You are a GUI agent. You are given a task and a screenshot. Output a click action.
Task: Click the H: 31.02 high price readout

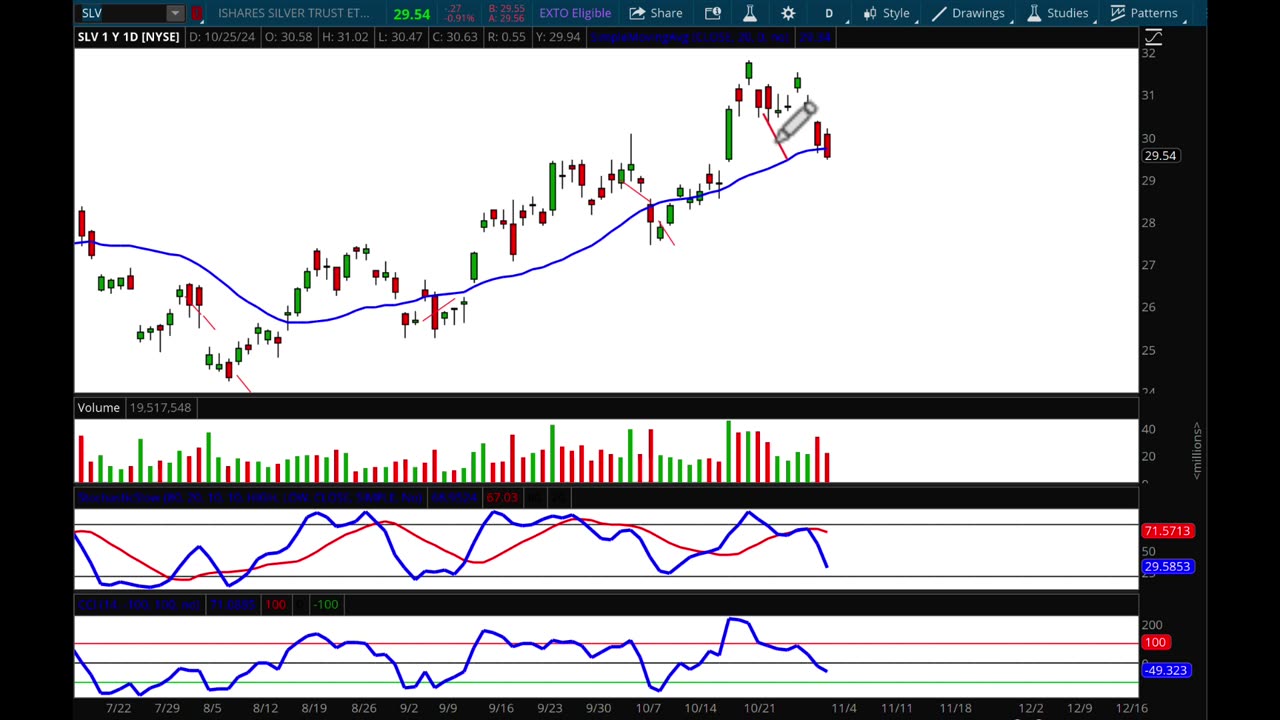pos(345,37)
